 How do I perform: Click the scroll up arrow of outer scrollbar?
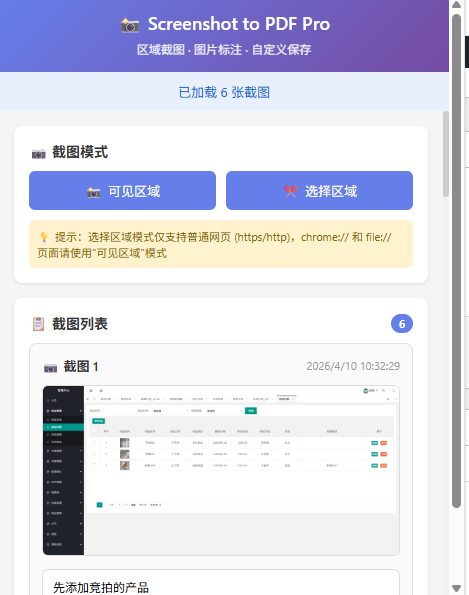(x=456, y=5)
